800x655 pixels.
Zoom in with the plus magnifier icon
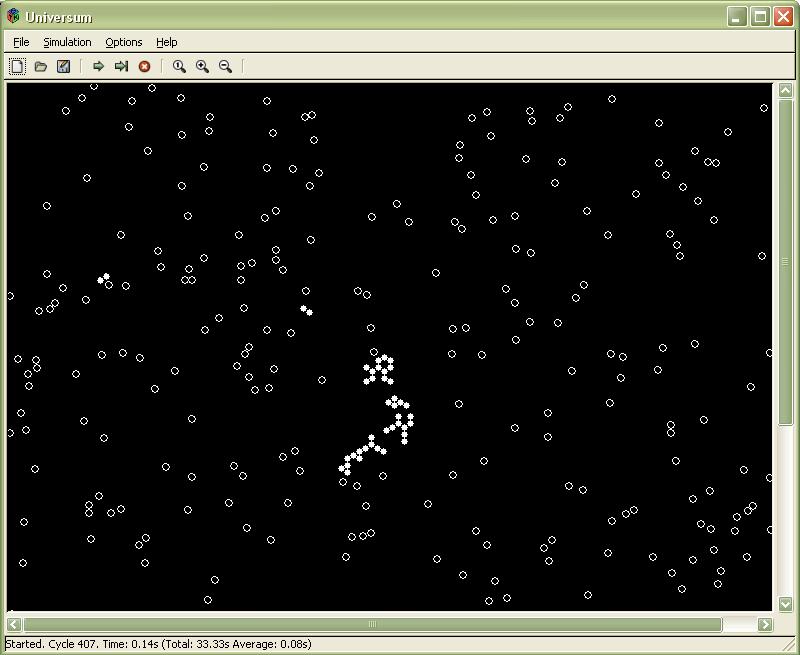[x=203, y=66]
